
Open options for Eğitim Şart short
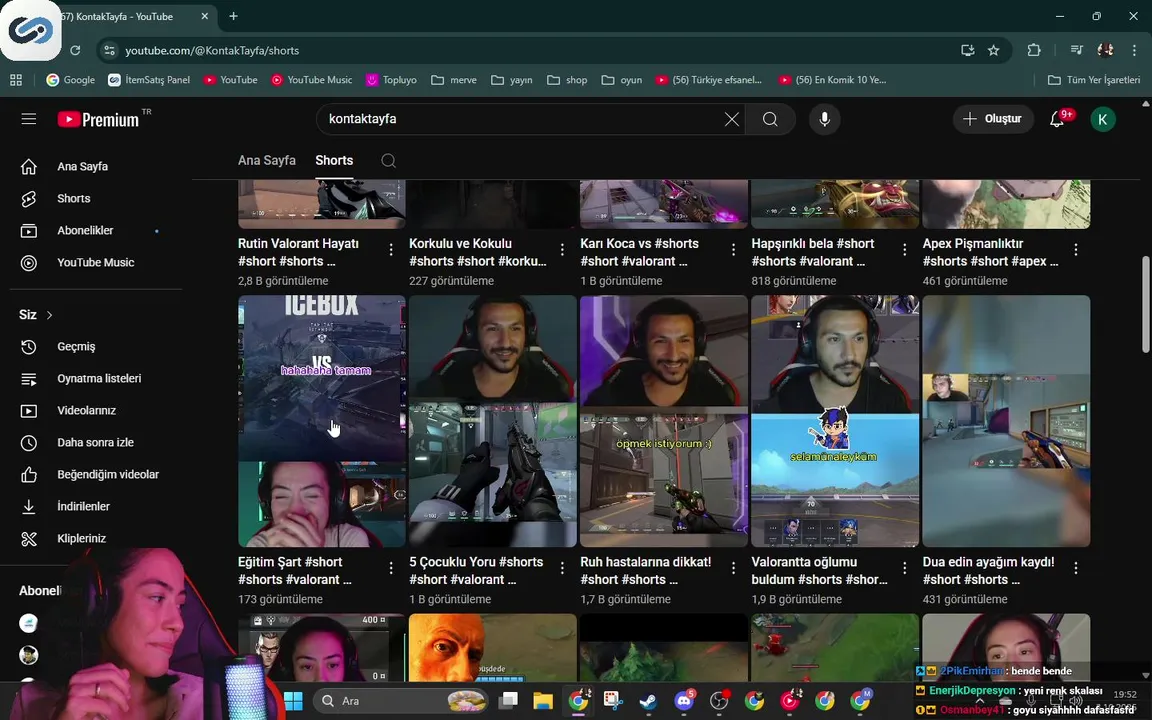[x=391, y=568]
